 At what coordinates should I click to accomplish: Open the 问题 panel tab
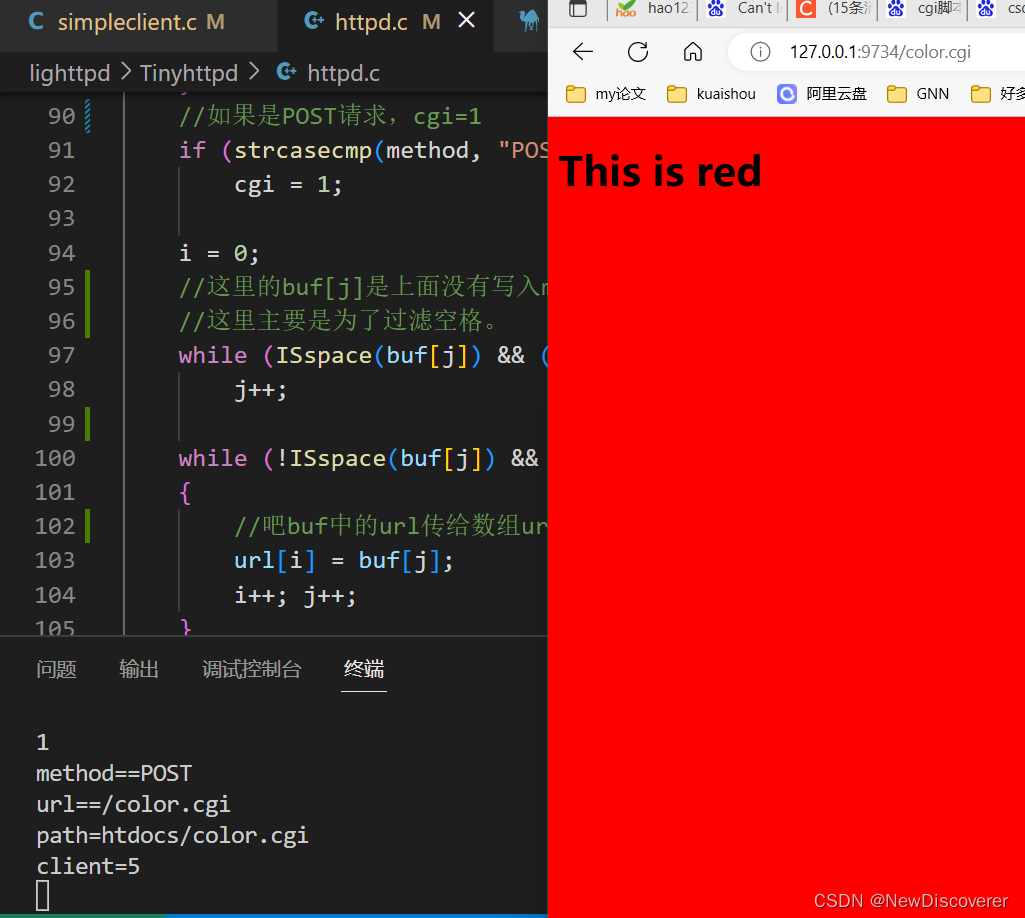(56, 670)
